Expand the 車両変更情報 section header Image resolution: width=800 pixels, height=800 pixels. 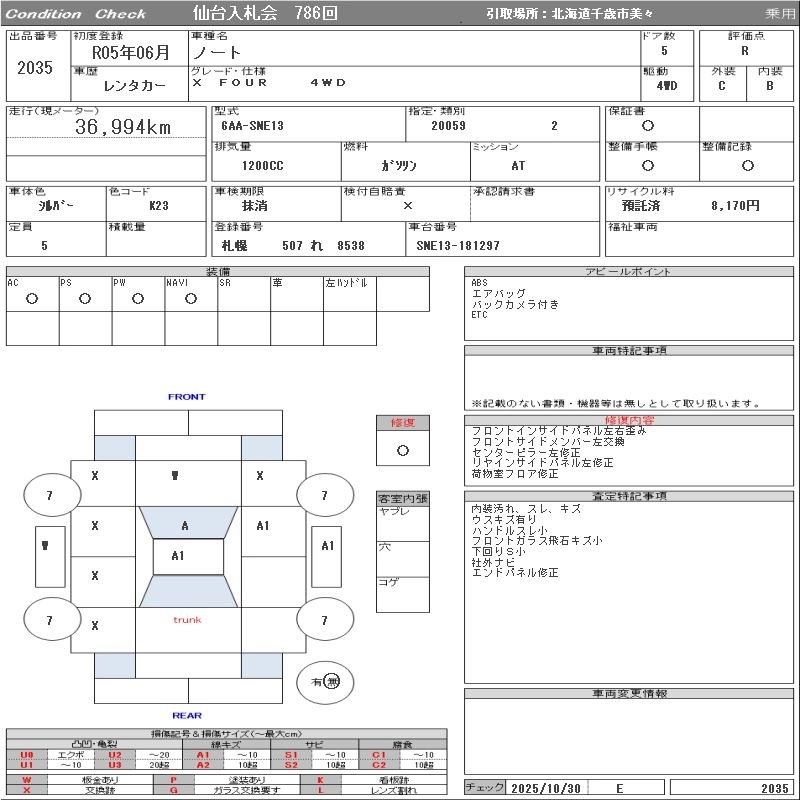click(630, 693)
